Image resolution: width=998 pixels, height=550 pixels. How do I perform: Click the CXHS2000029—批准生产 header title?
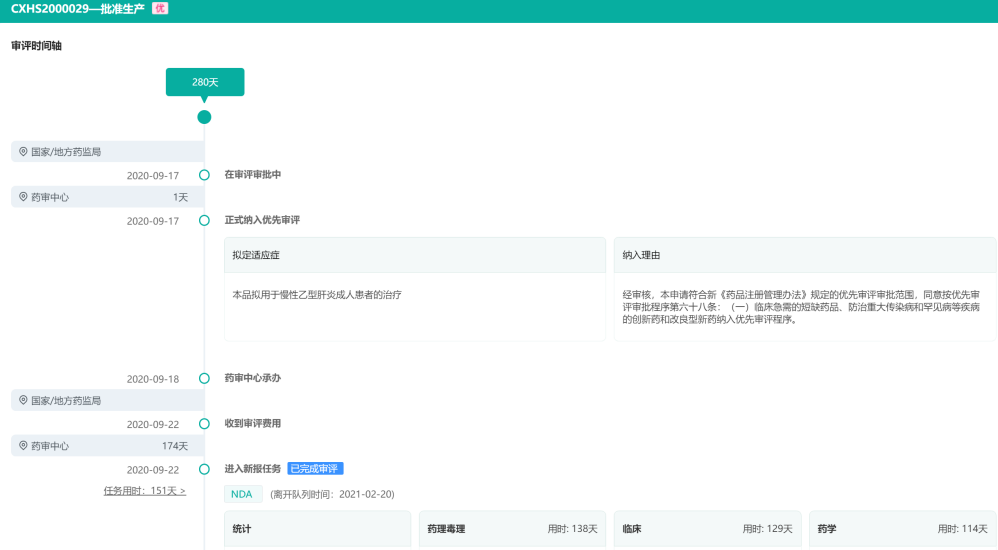coord(78,9)
